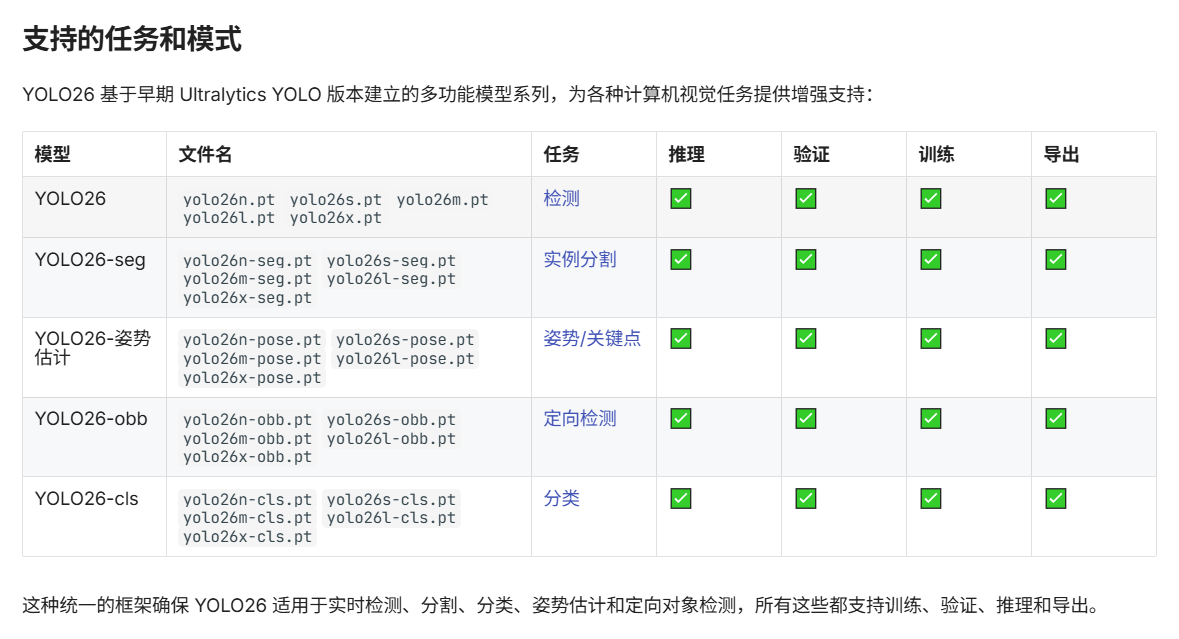Open the 定向检测 task link
Viewport: 1179px width, 639px height.
click(x=580, y=419)
